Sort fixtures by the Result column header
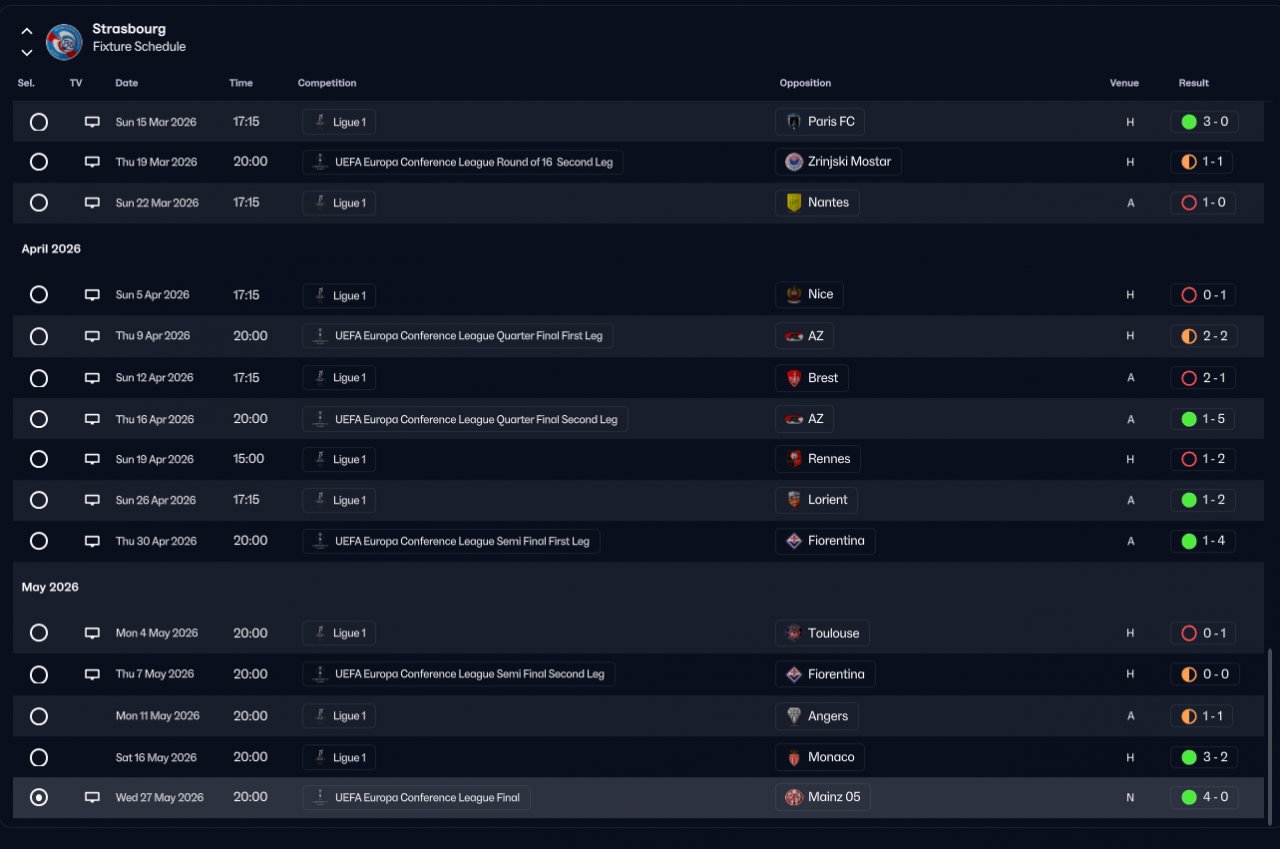The width and height of the screenshot is (1280, 849). 1194,83
